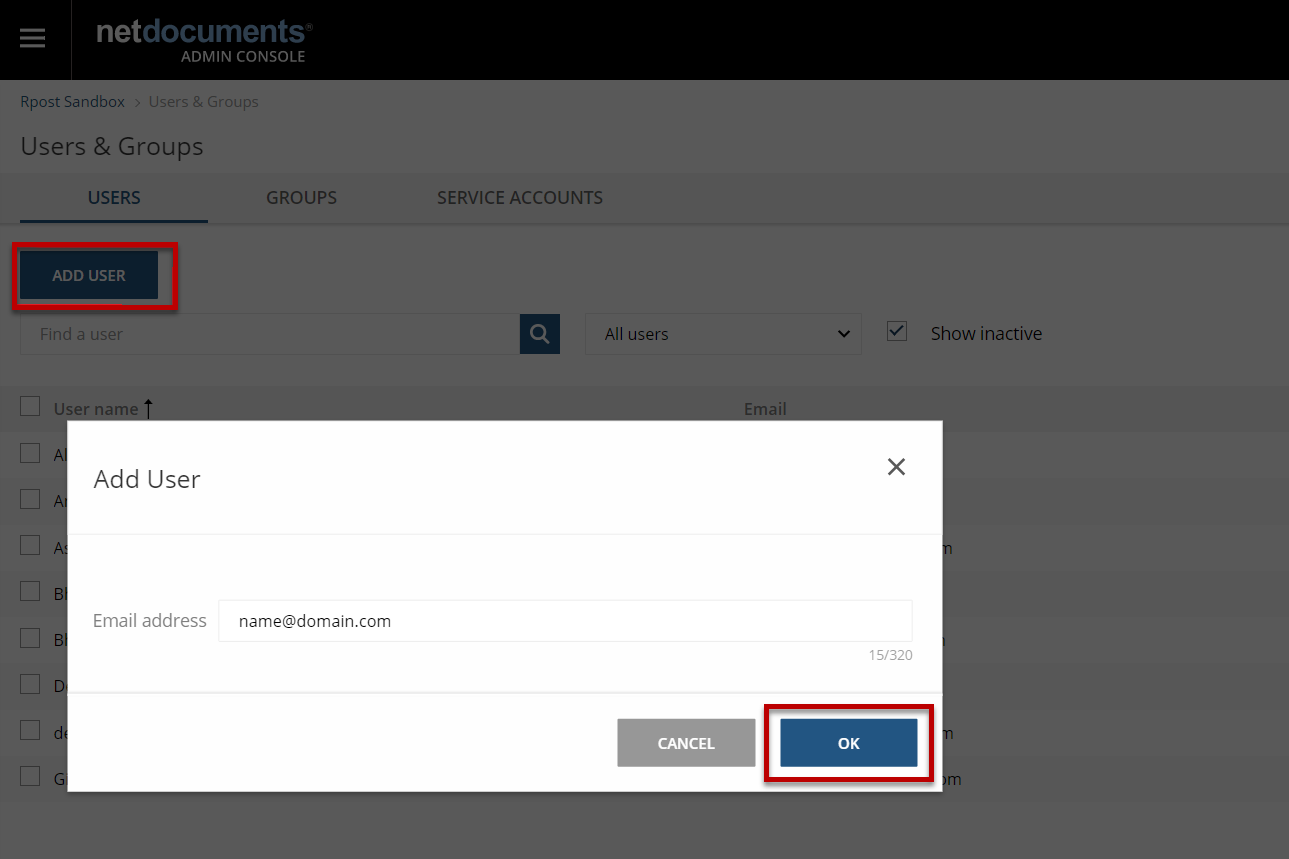The image size is (1289, 859).
Task: Navigate to Rpost Sandbox via breadcrumb
Action: [x=72, y=101]
